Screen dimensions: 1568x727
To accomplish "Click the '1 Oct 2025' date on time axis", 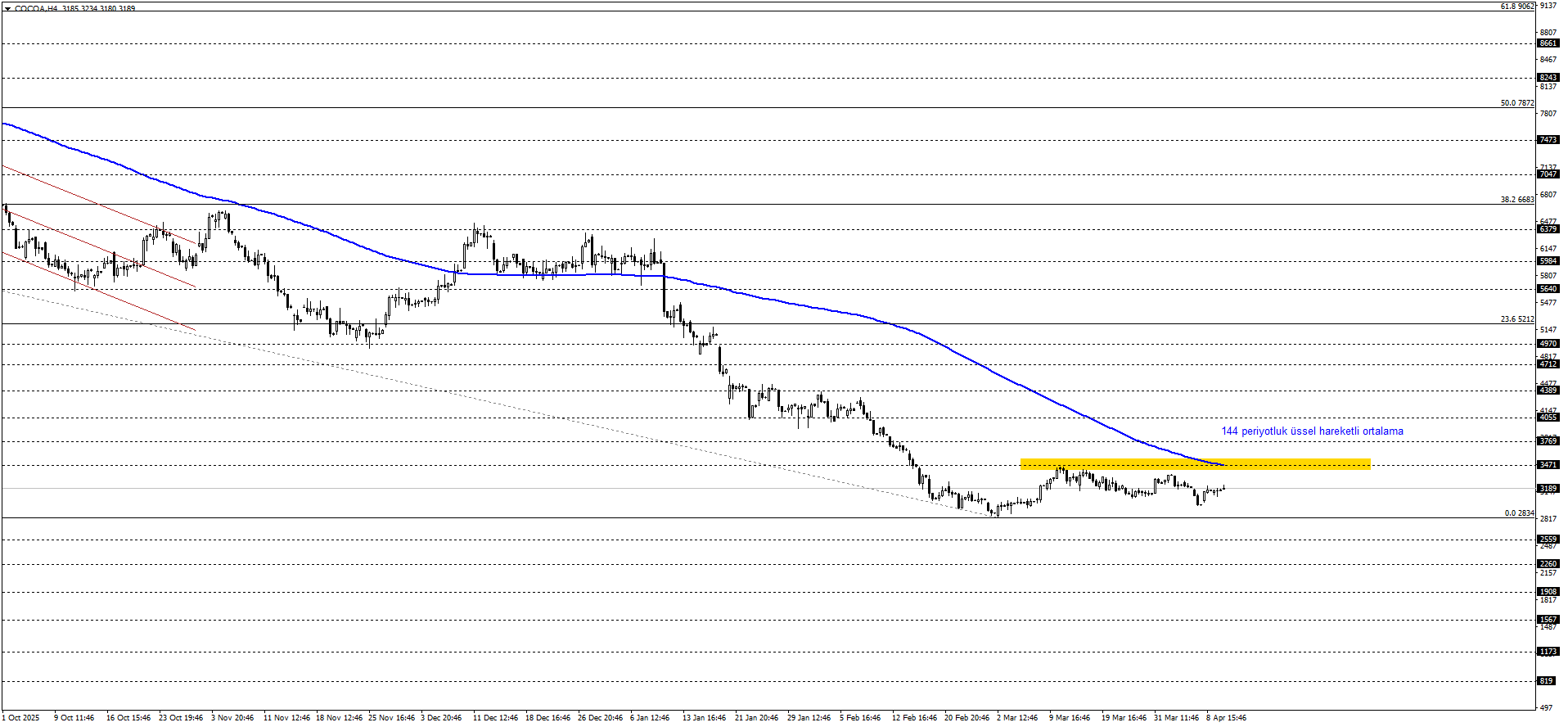I will pos(20,718).
